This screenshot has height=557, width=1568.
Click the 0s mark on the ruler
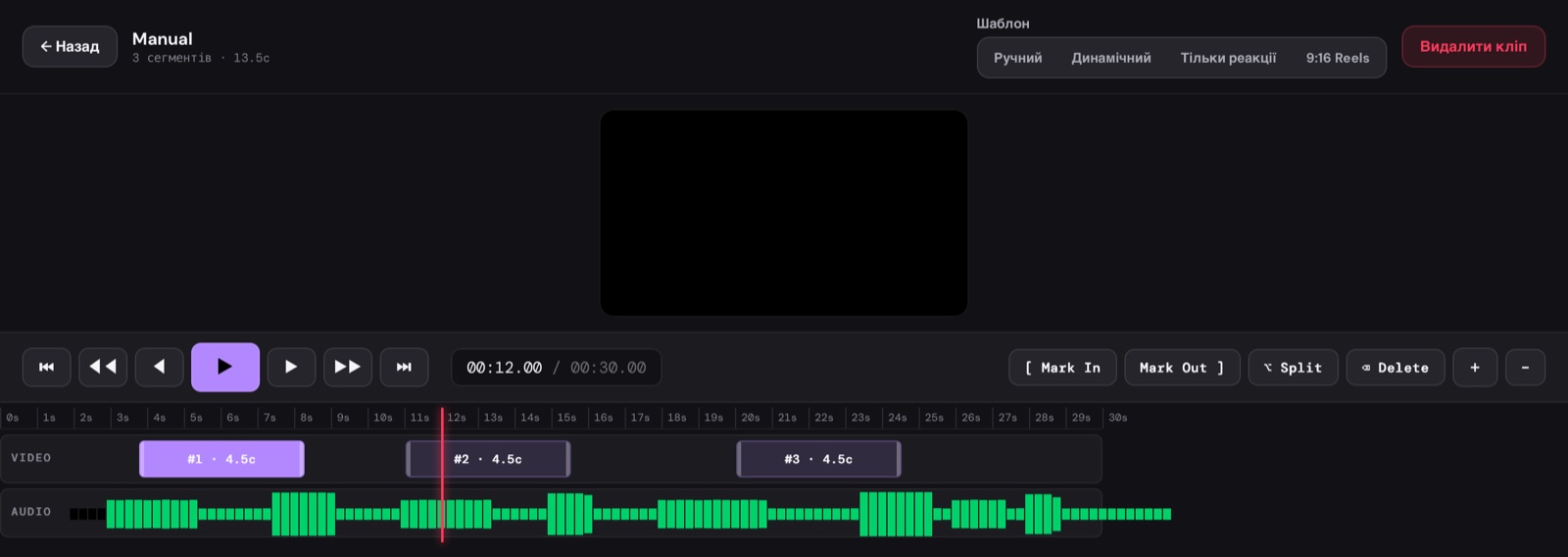[x=13, y=418]
